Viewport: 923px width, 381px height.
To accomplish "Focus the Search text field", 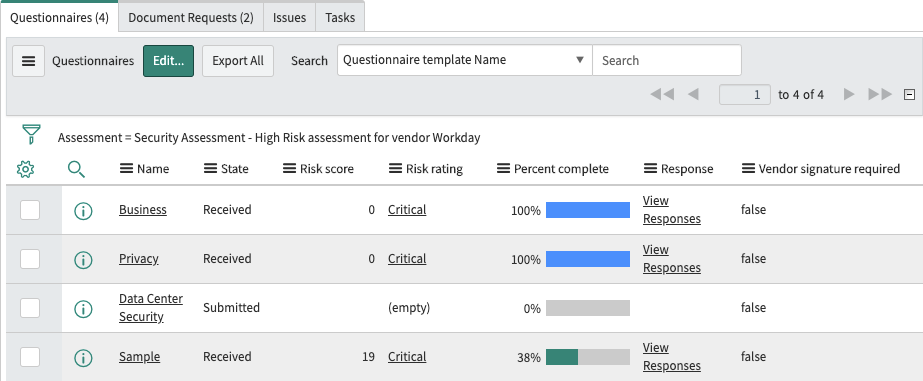I will [x=667, y=60].
